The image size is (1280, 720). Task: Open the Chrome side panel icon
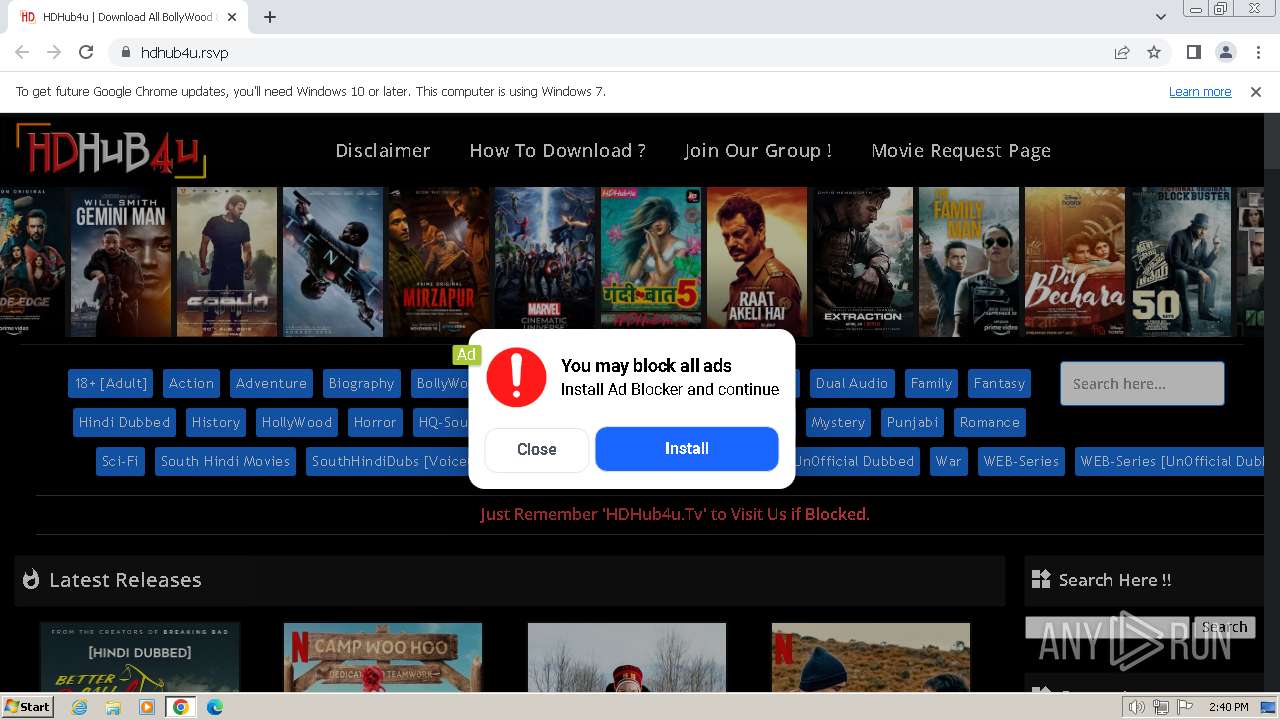point(1193,52)
